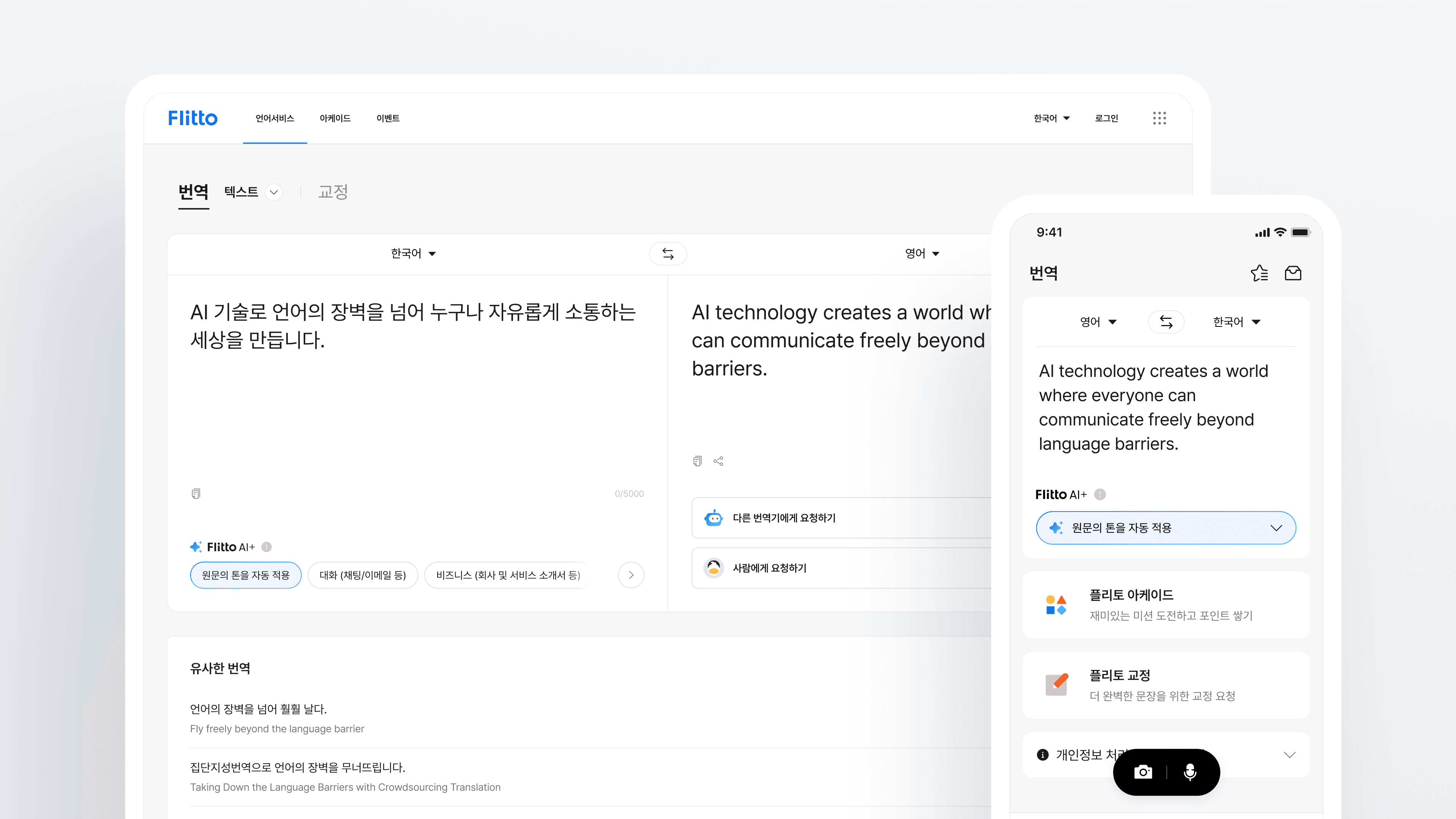Click 사람에게 요청하기 button
Screen dimensions: 1456x819
coord(842,568)
